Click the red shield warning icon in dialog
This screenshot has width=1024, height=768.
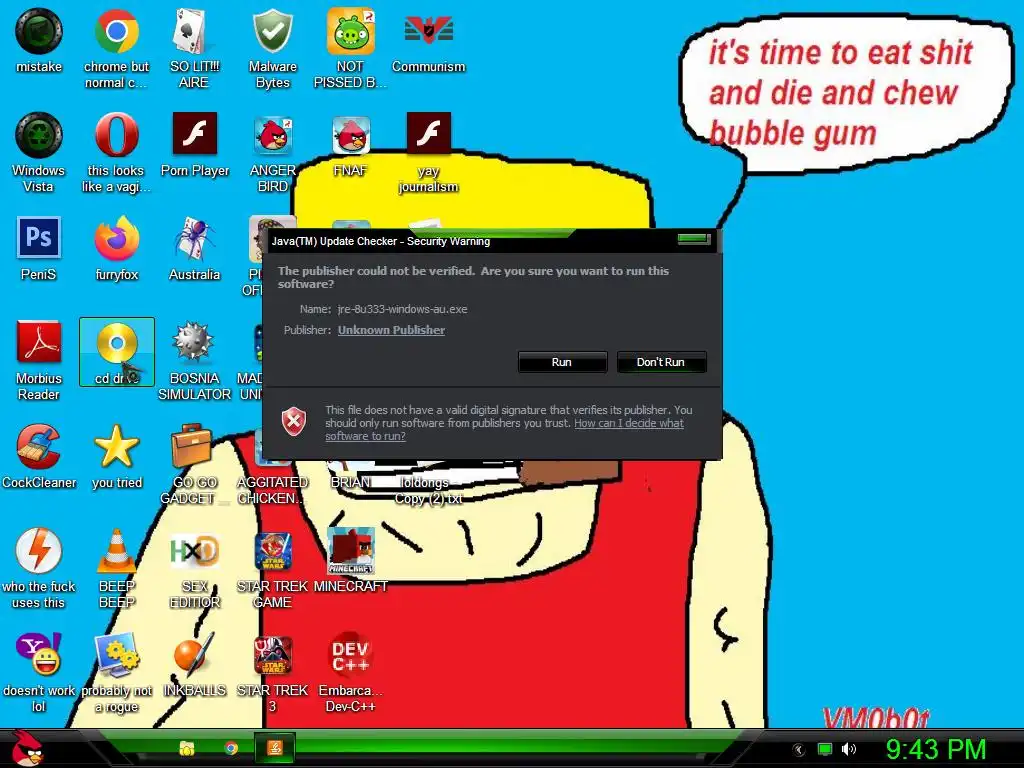coord(294,421)
